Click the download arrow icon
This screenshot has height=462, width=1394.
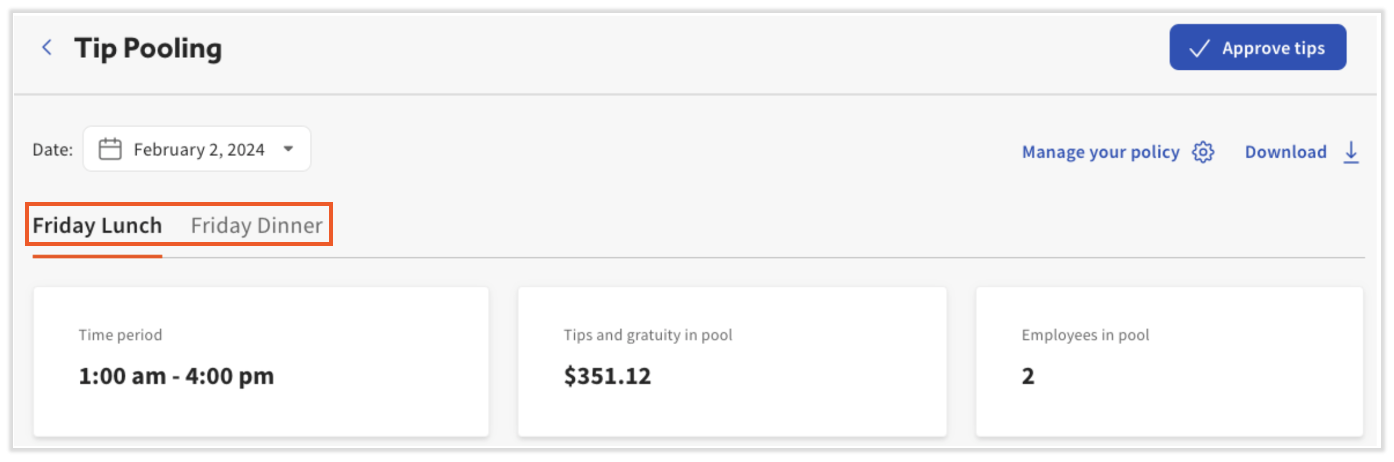click(1351, 152)
